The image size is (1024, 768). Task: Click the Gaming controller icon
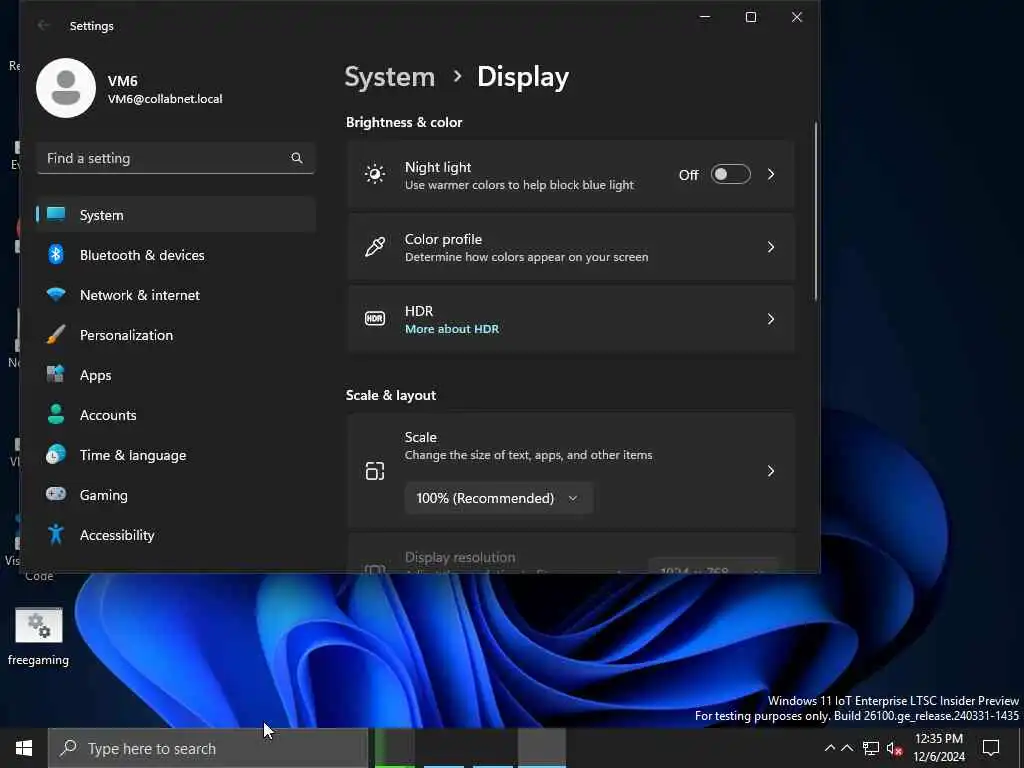pyautogui.click(x=56, y=494)
